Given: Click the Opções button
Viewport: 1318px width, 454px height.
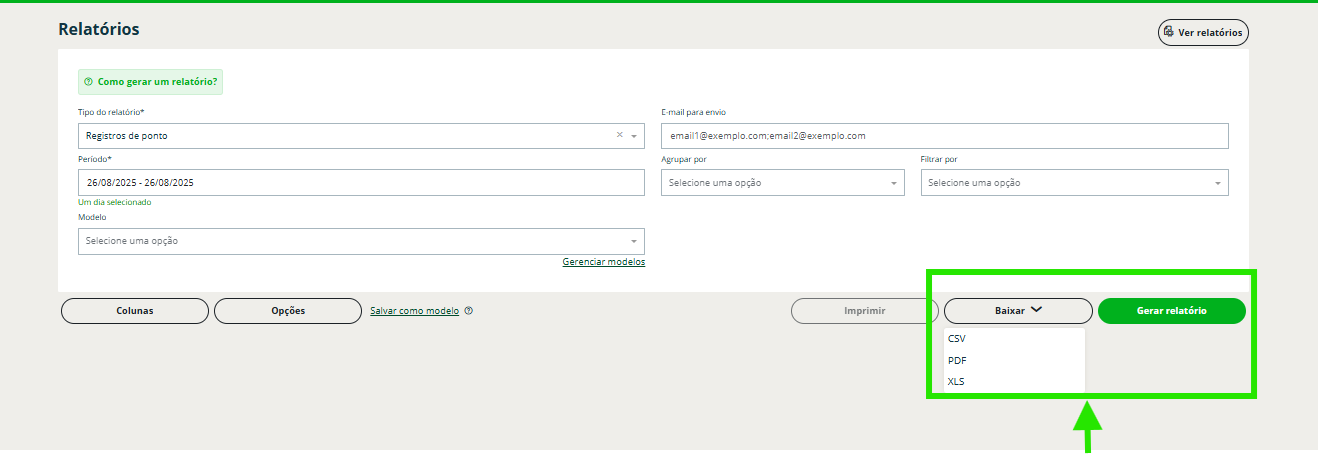Looking at the screenshot, I should point(288,311).
